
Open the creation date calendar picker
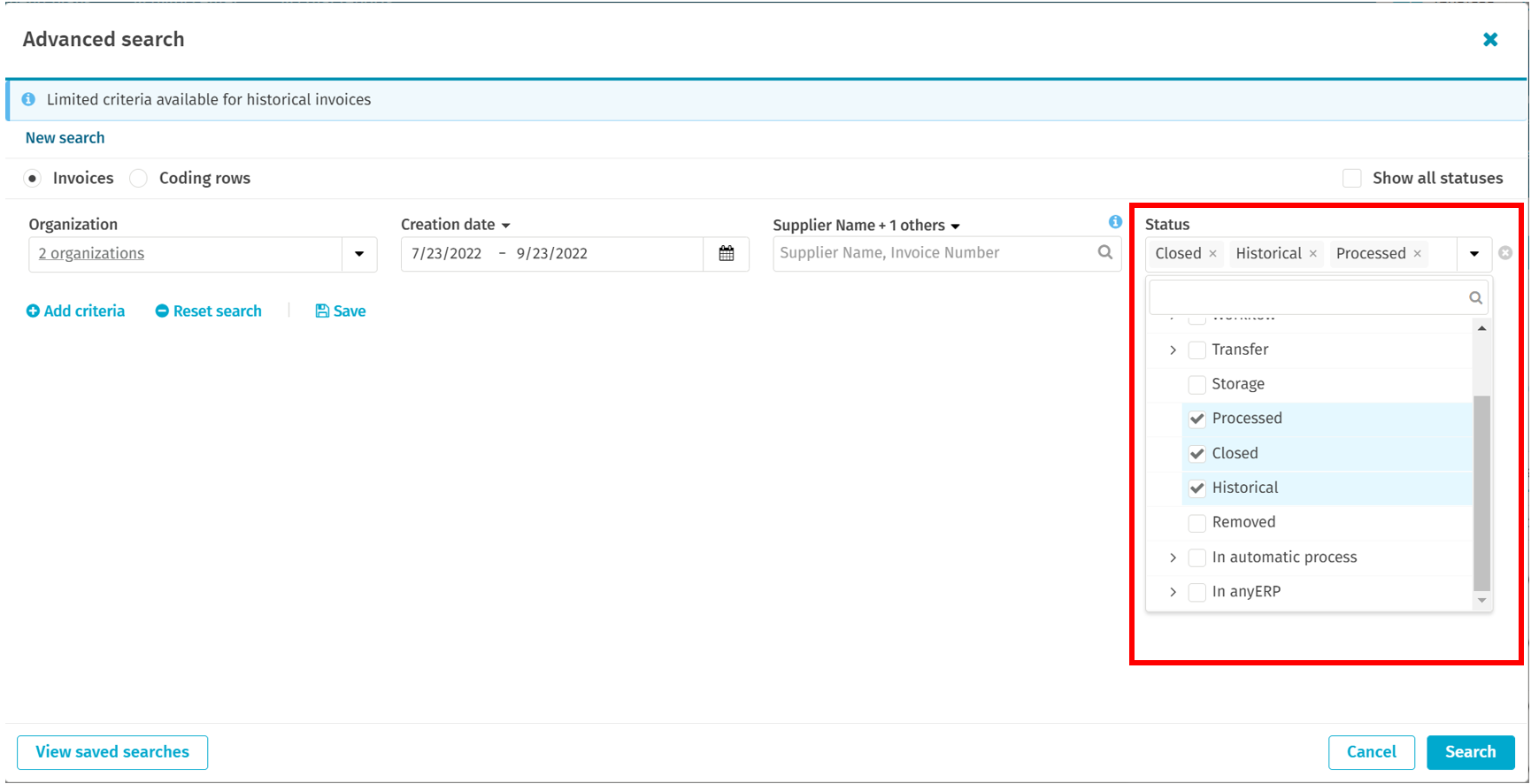click(x=726, y=254)
